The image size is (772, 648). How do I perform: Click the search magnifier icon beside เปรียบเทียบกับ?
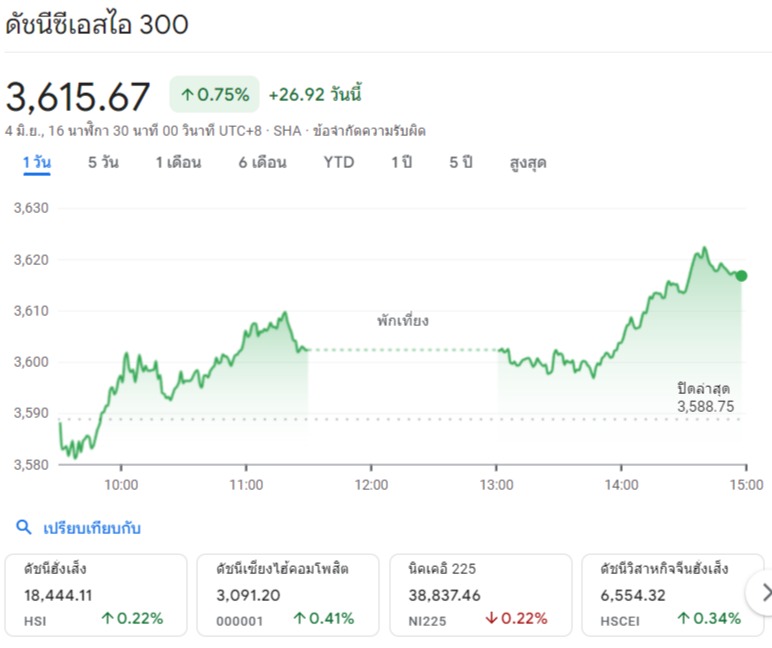click(23, 527)
